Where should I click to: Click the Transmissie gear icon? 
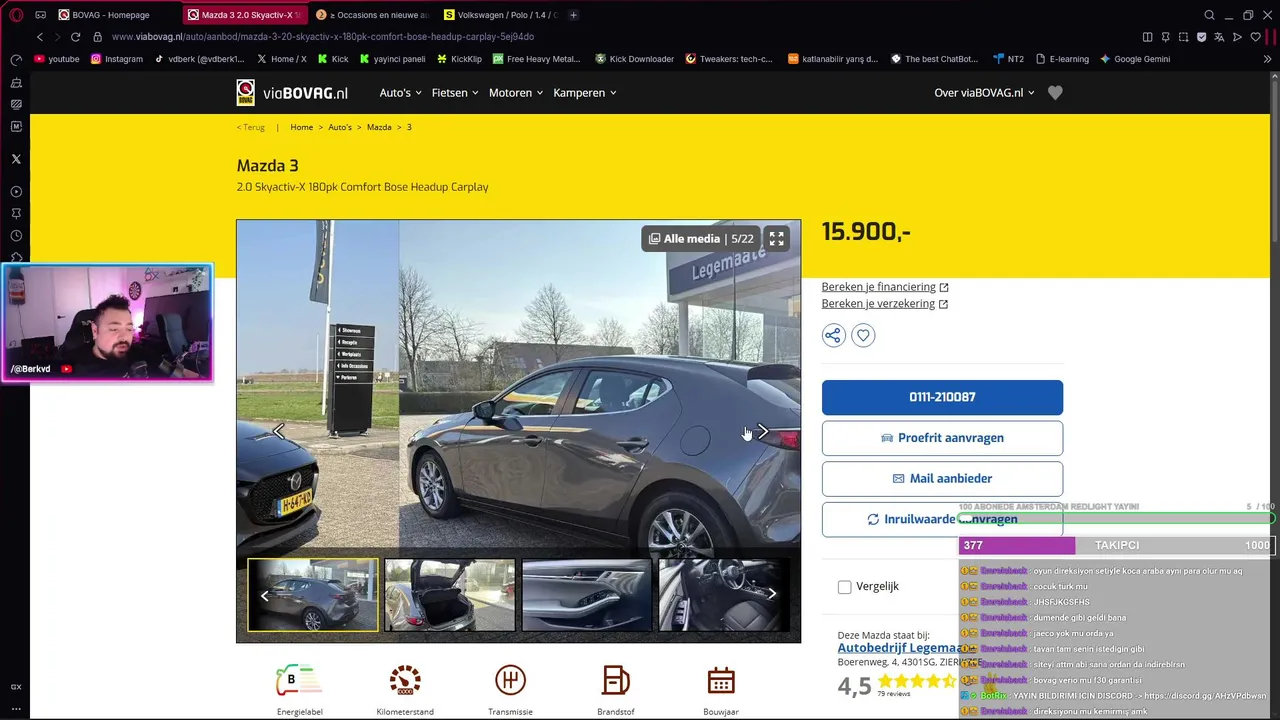point(510,681)
